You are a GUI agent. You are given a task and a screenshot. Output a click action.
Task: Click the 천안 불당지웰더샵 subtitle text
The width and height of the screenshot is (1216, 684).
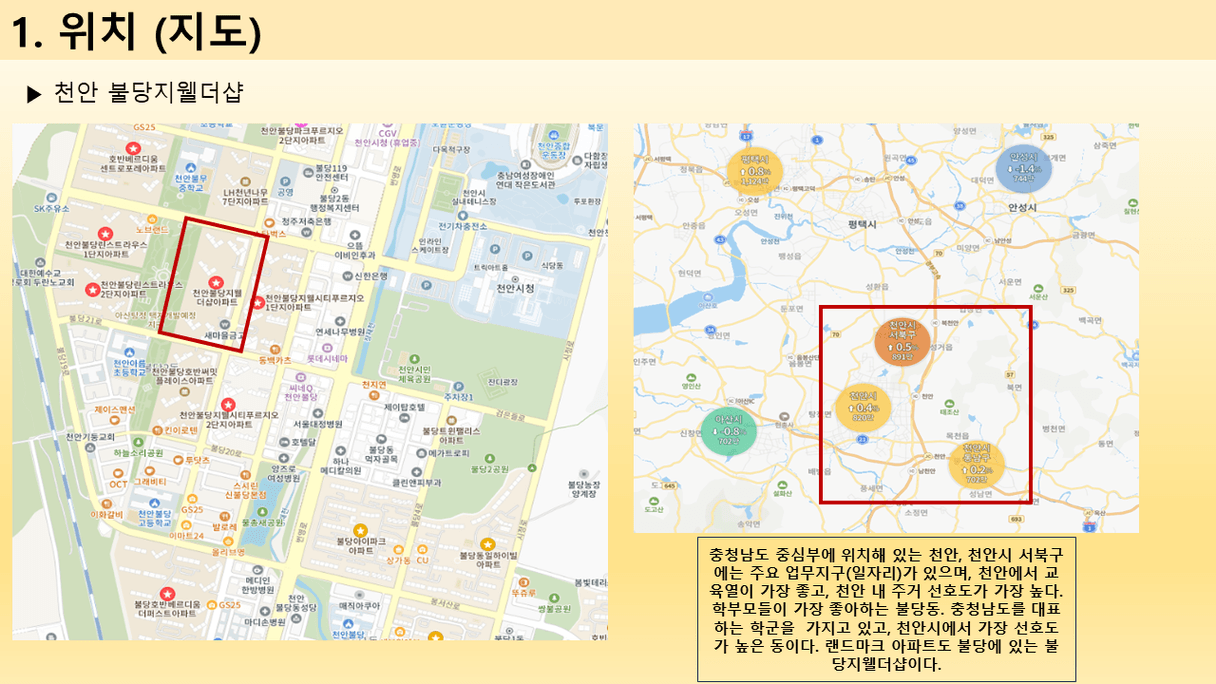pyautogui.click(x=148, y=92)
